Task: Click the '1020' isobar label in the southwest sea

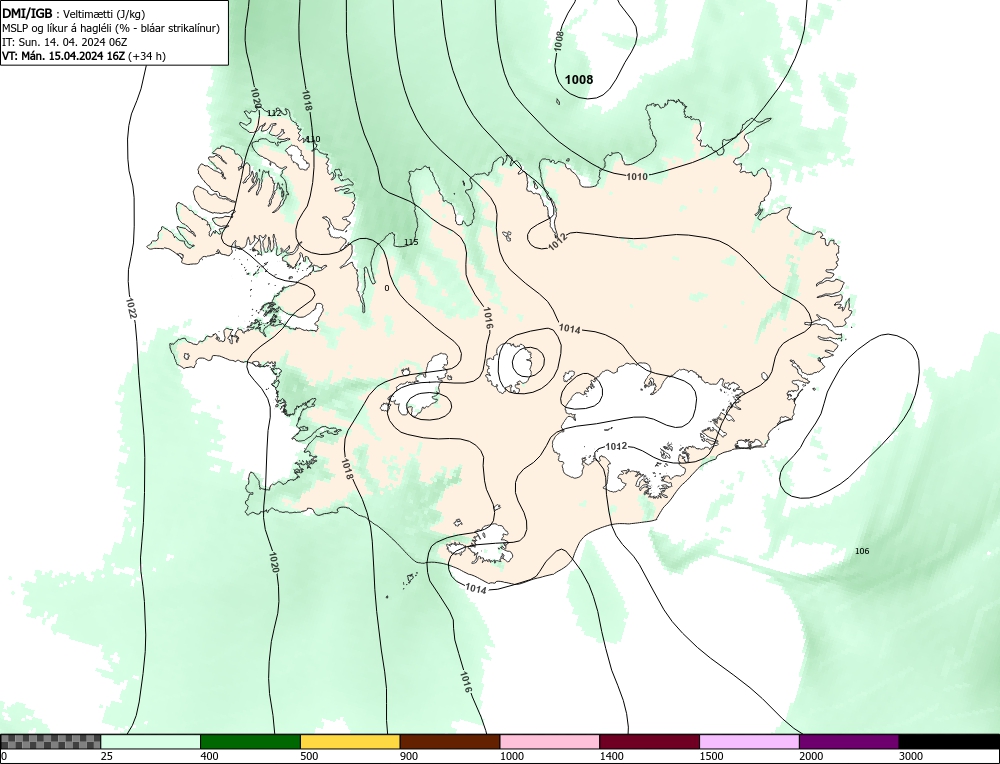Action: [x=273, y=561]
